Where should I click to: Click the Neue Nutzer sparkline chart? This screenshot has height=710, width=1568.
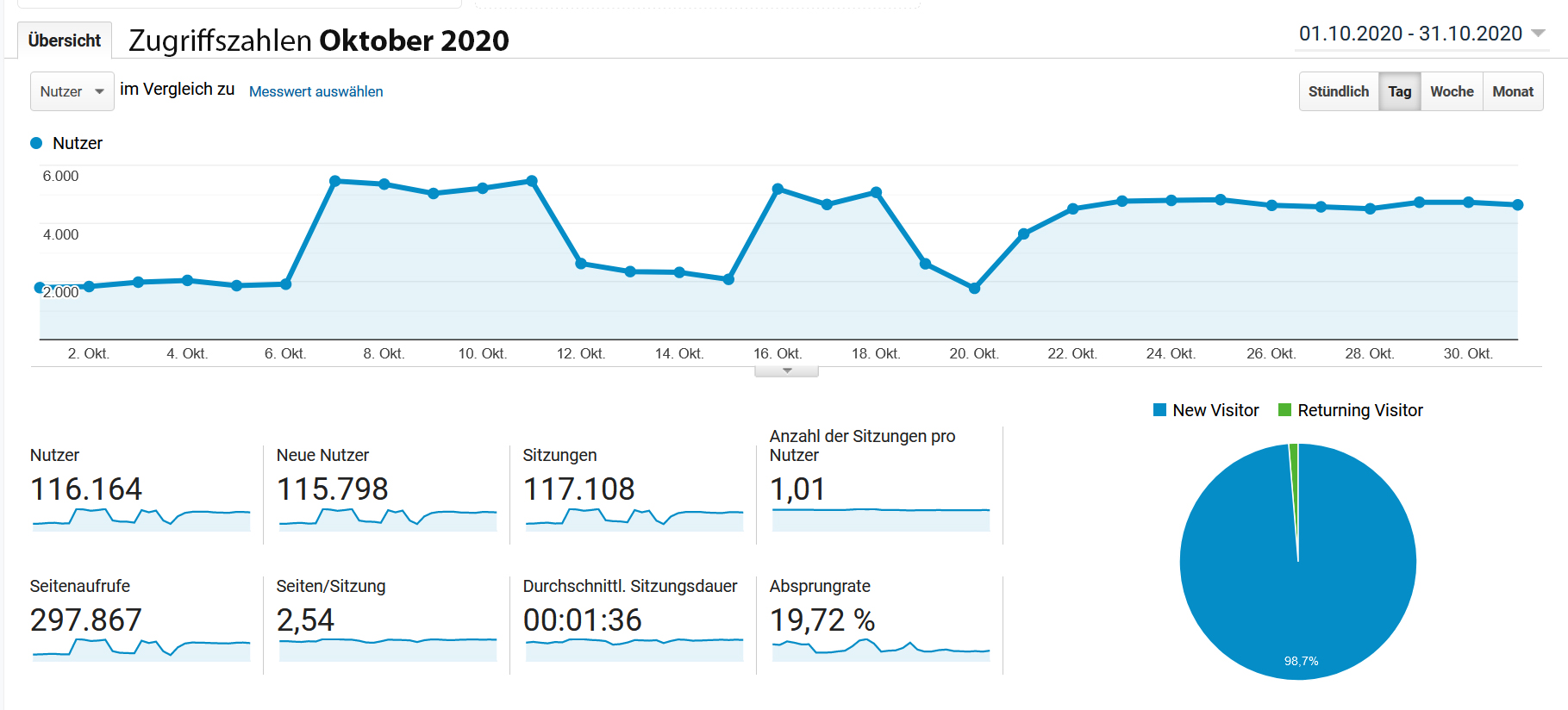pyautogui.click(x=388, y=519)
